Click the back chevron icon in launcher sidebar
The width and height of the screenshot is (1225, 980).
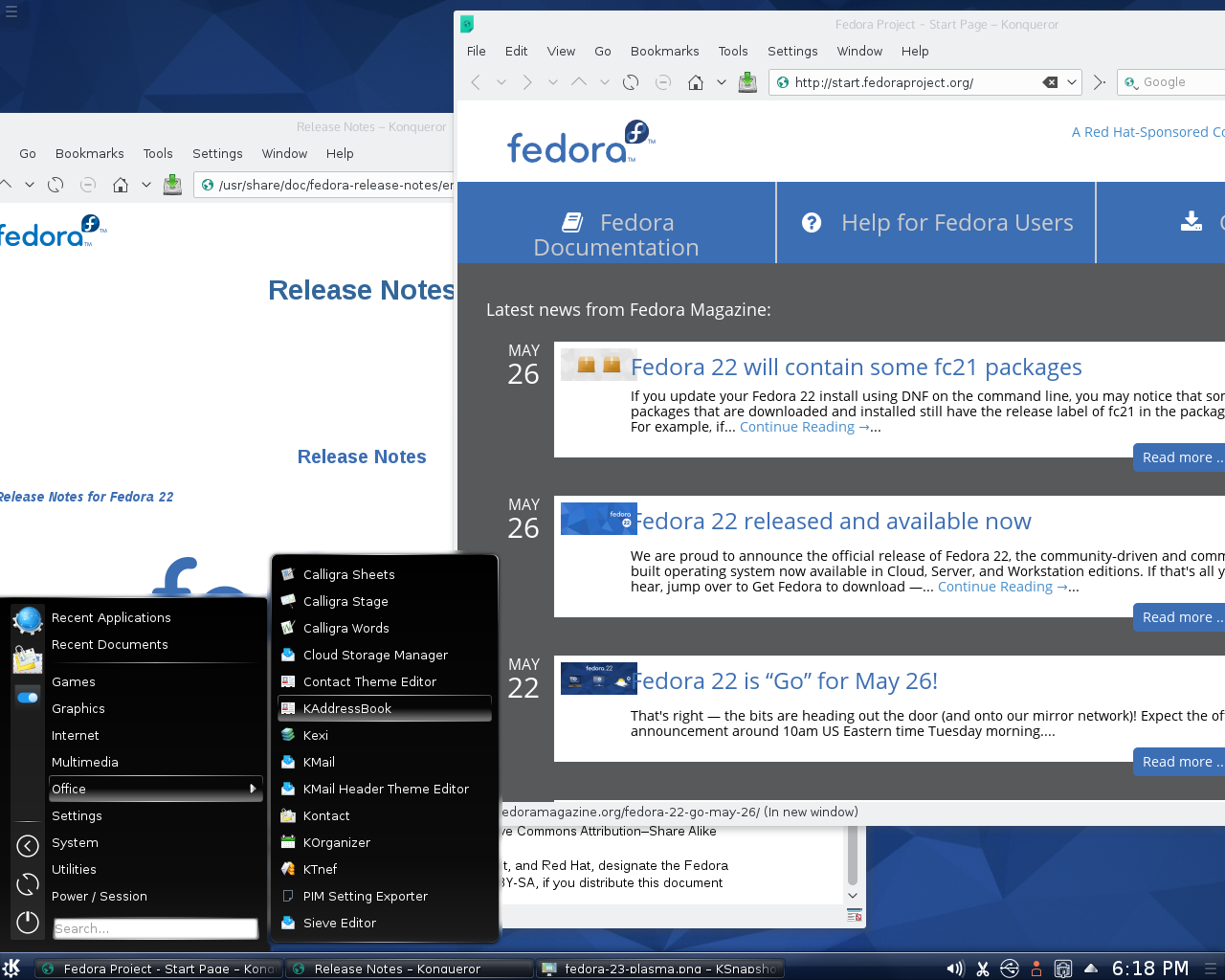coord(28,846)
